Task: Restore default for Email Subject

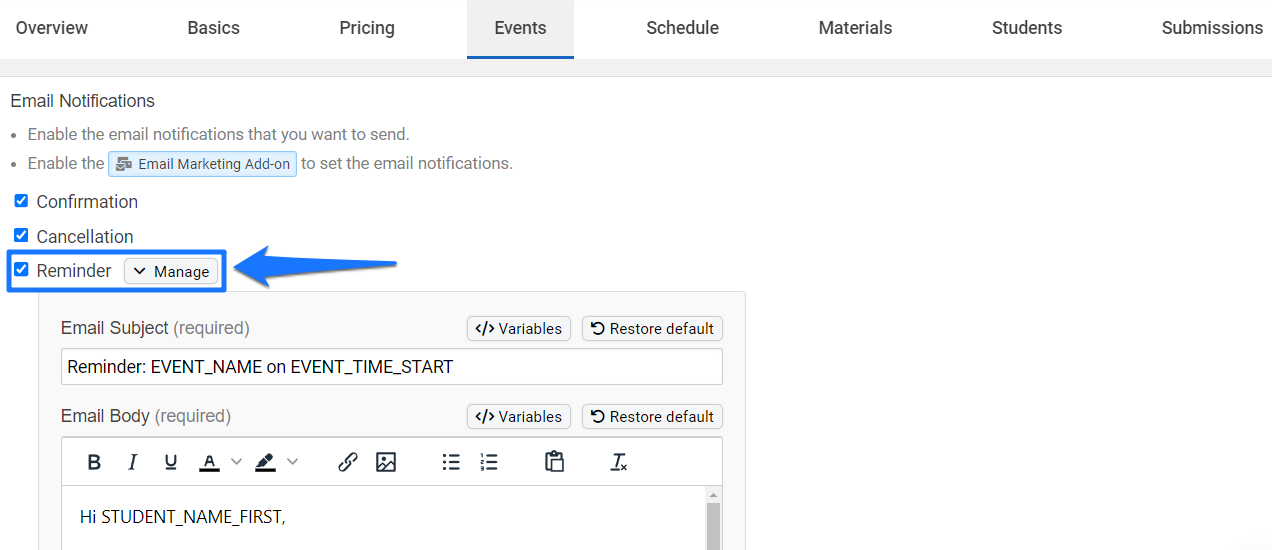Action: [652, 328]
